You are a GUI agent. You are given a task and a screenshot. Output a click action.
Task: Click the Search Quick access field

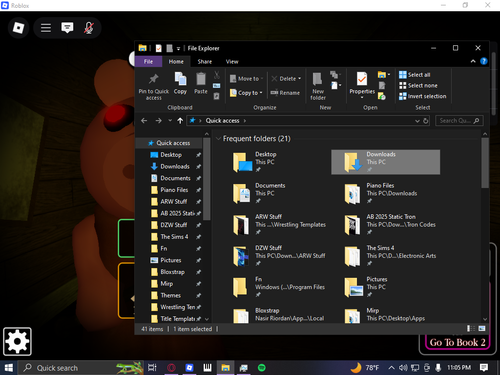click(x=459, y=121)
